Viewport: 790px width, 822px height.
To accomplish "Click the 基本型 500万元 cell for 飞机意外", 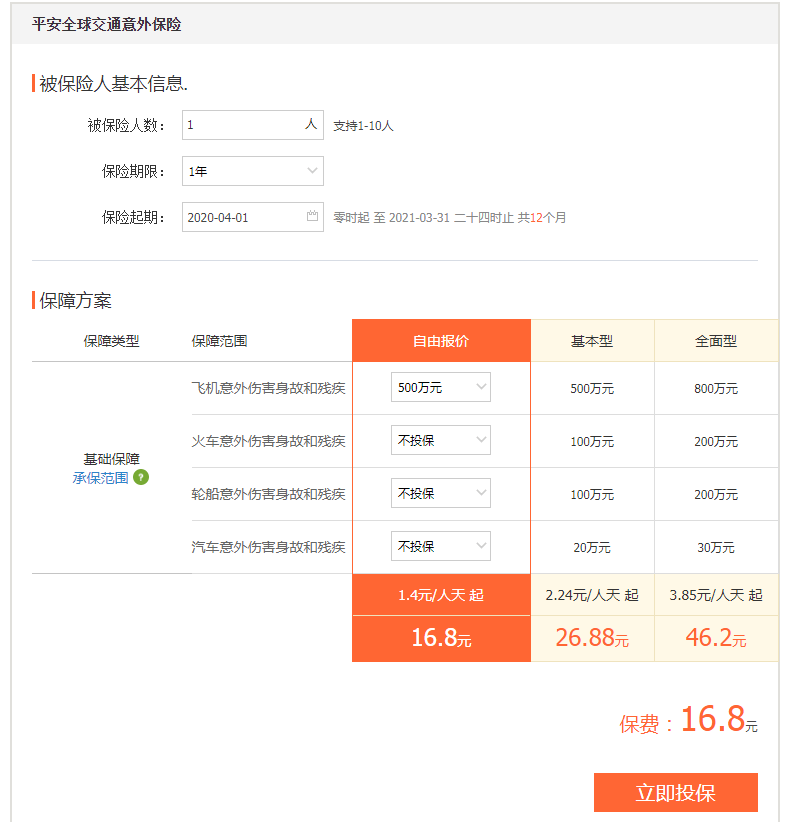I will point(592,388).
